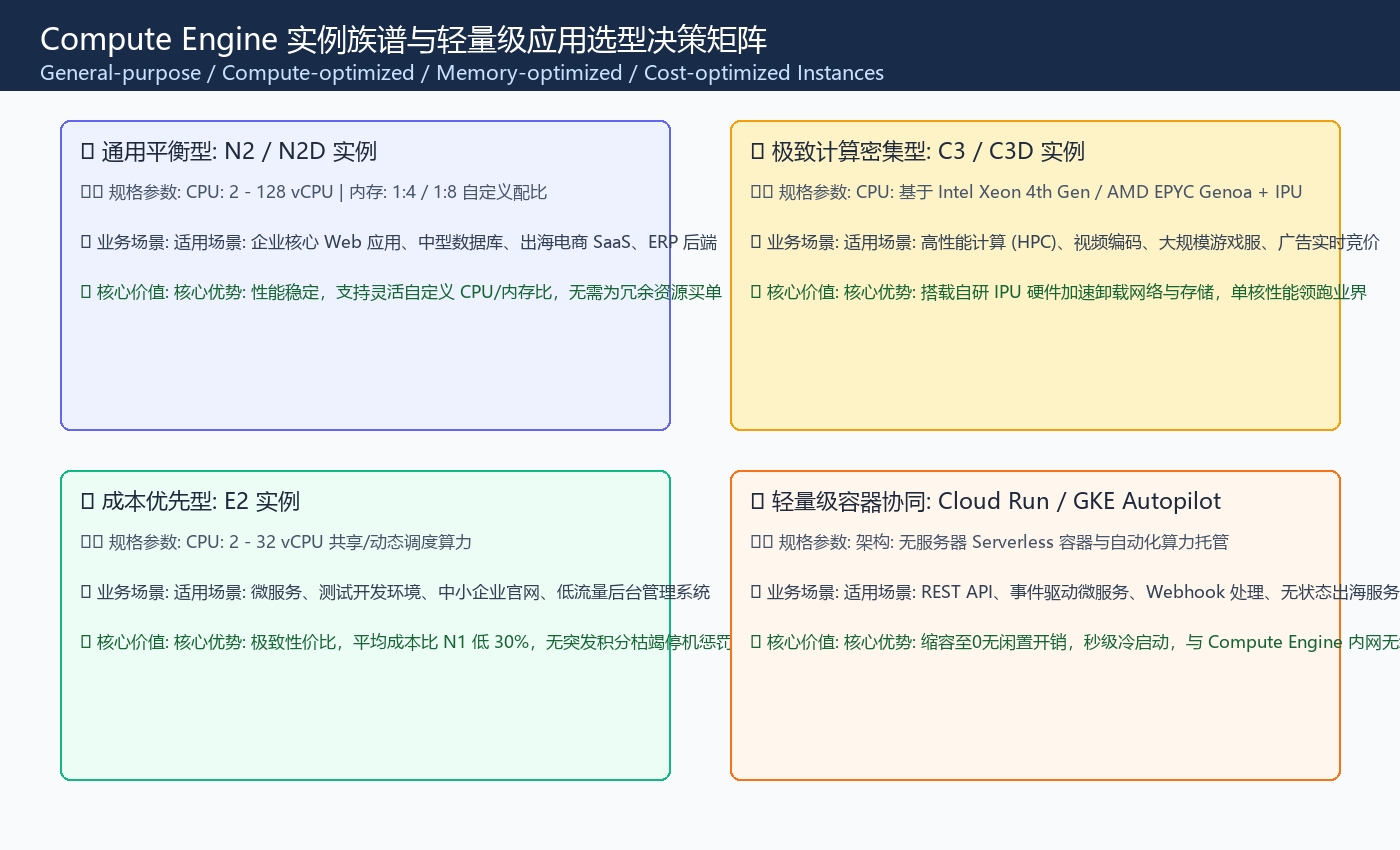Click the title 'Compute Engine 实例族谱与轻量级应用选型决策矩阵'
Viewport: 1400px width, 850px height.
pyautogui.click(x=404, y=40)
